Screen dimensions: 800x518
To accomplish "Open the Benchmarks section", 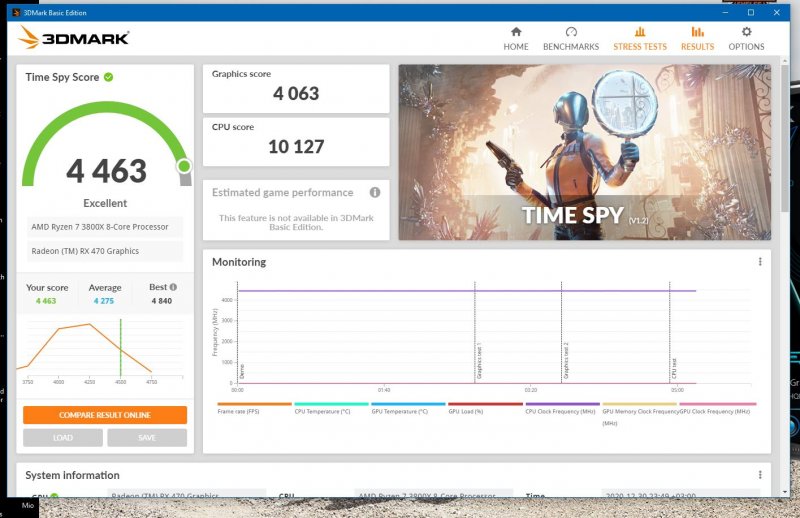I will (x=571, y=39).
